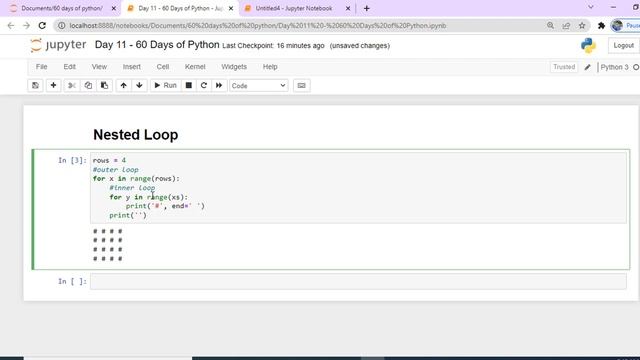The image size is (640, 360).
Task: Open the Edit menu
Action: point(69,67)
